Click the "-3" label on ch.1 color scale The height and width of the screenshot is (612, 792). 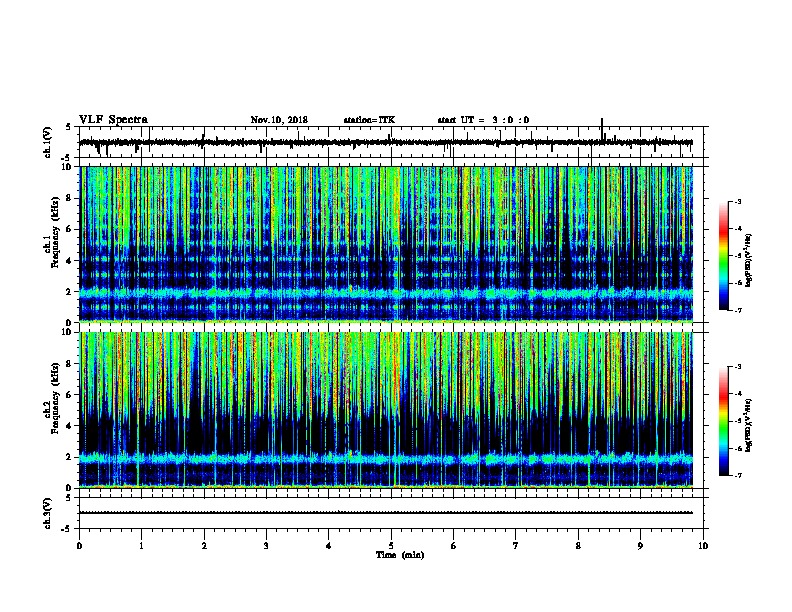[x=737, y=201]
